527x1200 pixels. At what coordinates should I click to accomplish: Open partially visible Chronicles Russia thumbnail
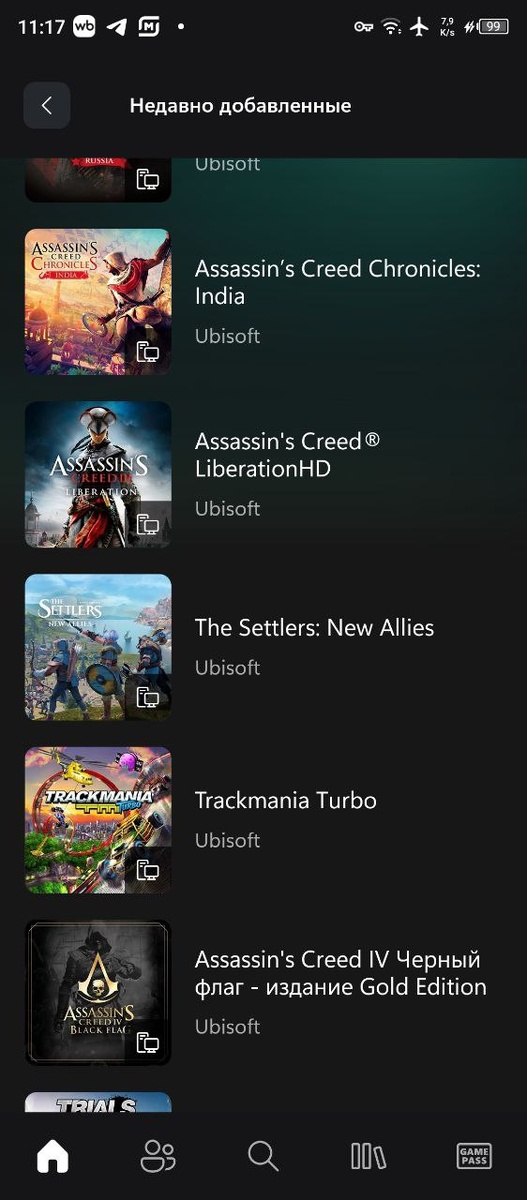98,180
